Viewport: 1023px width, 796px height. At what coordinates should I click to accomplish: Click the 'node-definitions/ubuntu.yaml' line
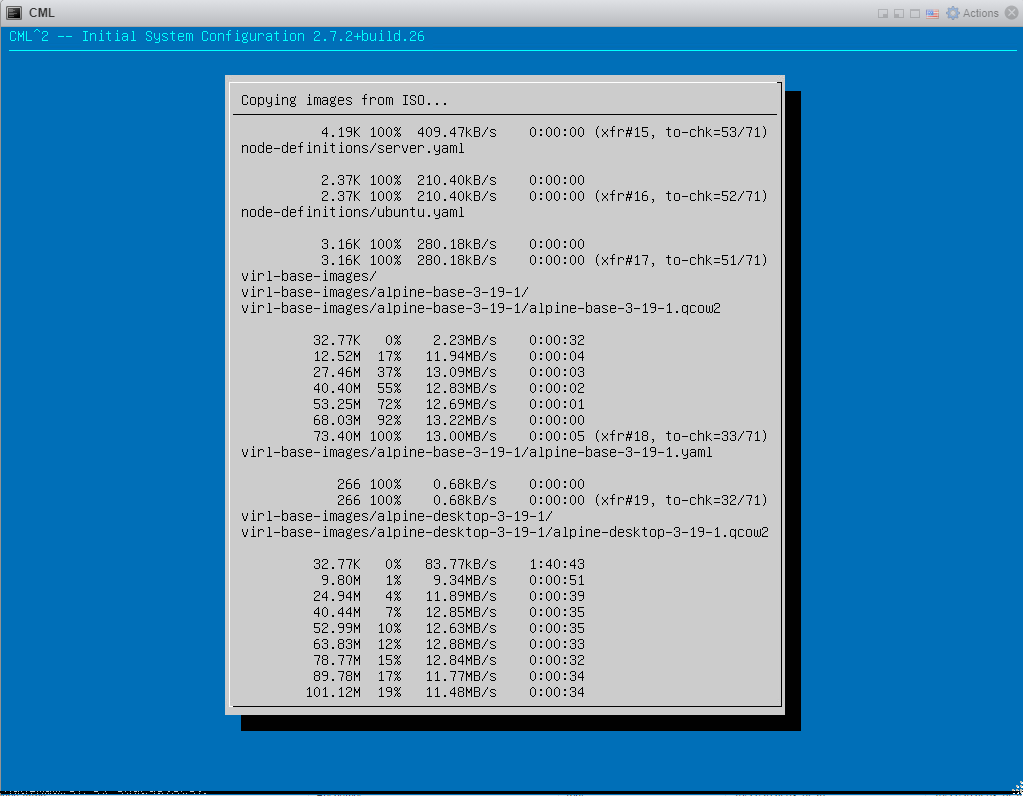coord(352,213)
